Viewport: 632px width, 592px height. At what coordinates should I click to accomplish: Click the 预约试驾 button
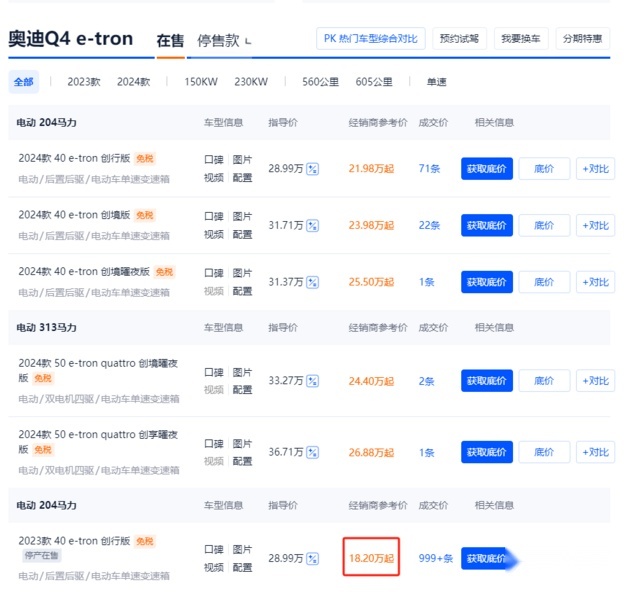coord(459,39)
